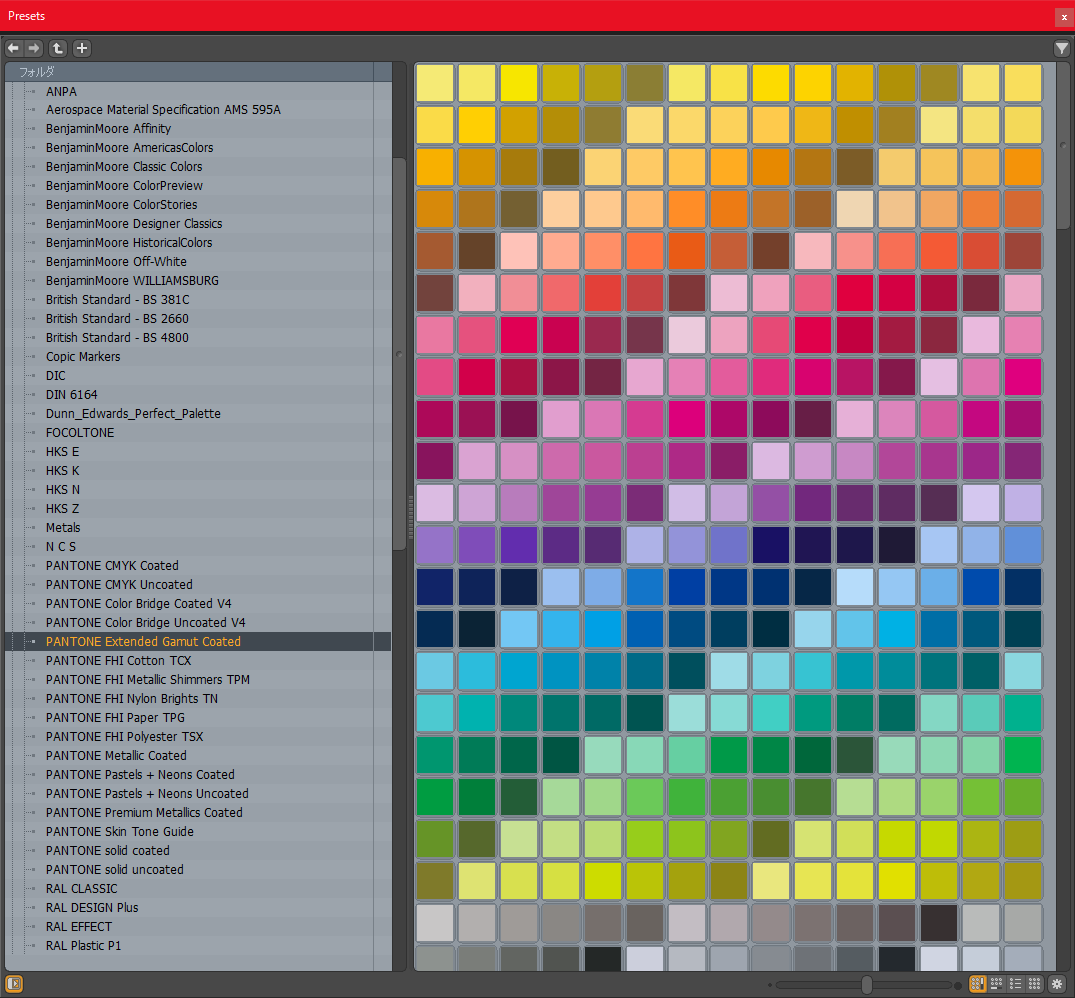Toggle the folder panel icon at bottom-left
This screenshot has height=998, width=1075.
click(14, 984)
